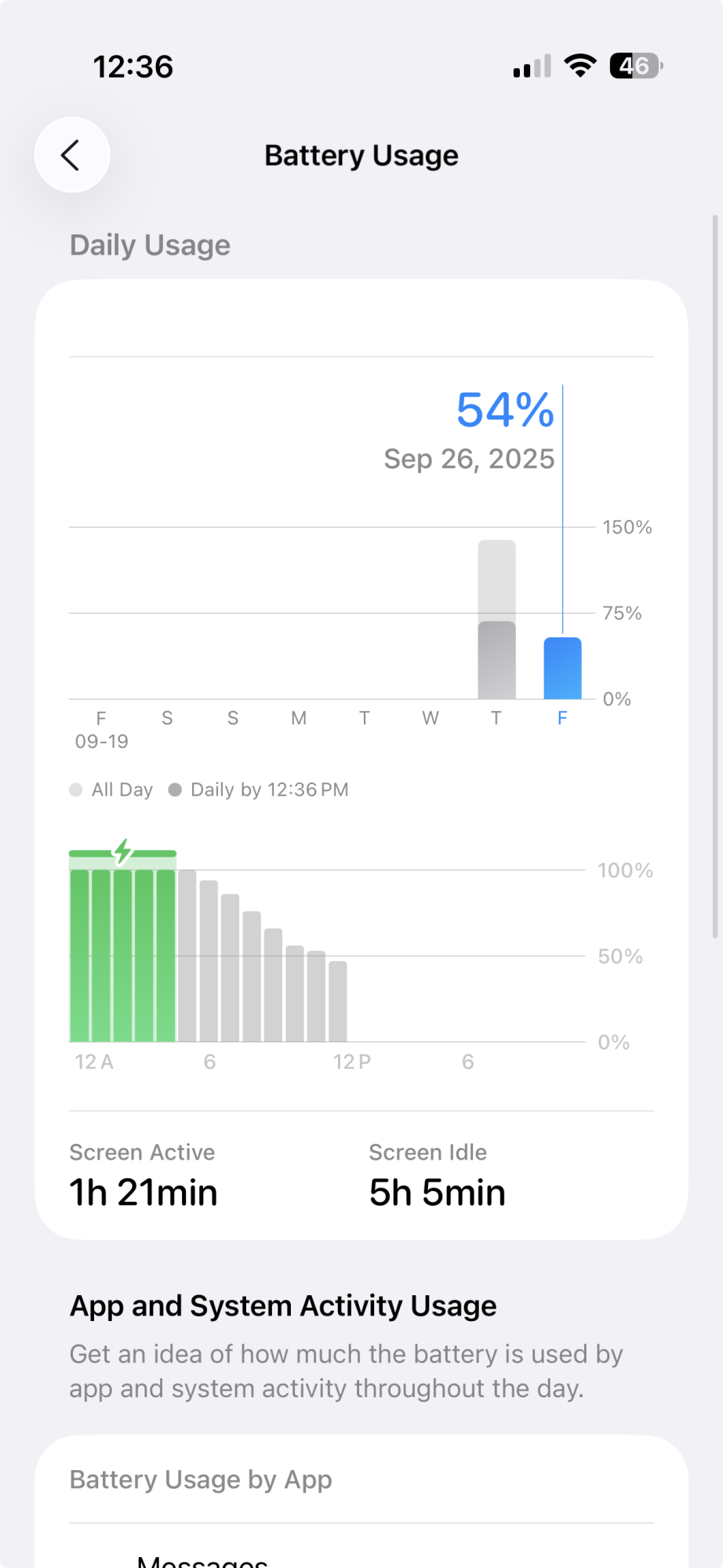Select the F 09-19 day label
Viewport: 723px width, 1568px height.
click(101, 729)
